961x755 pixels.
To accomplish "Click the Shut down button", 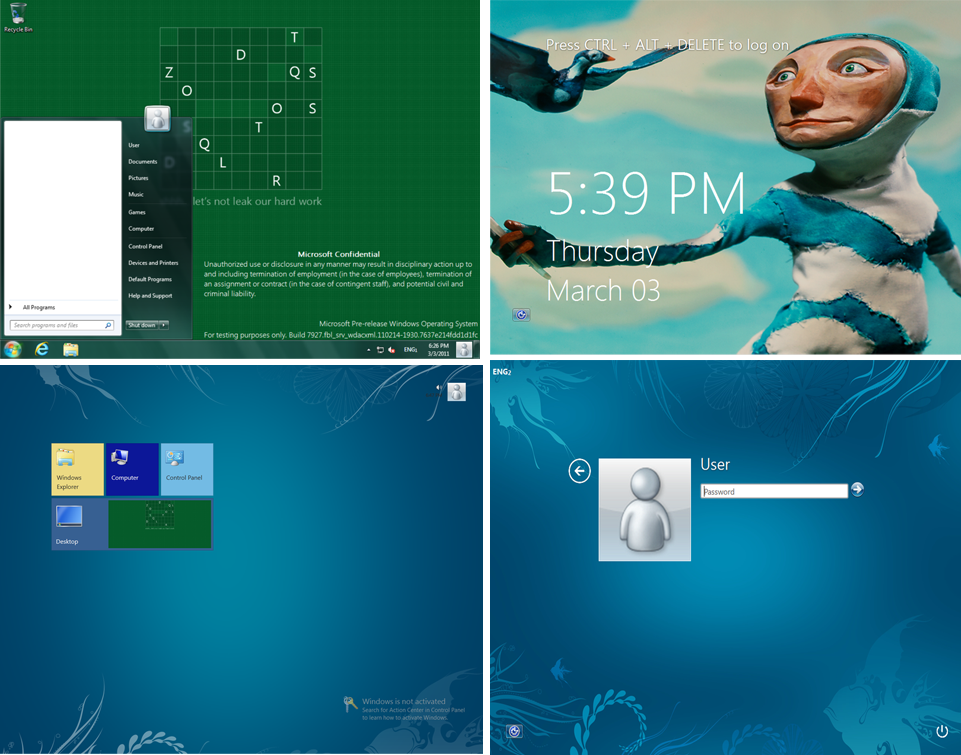I will 142,325.
